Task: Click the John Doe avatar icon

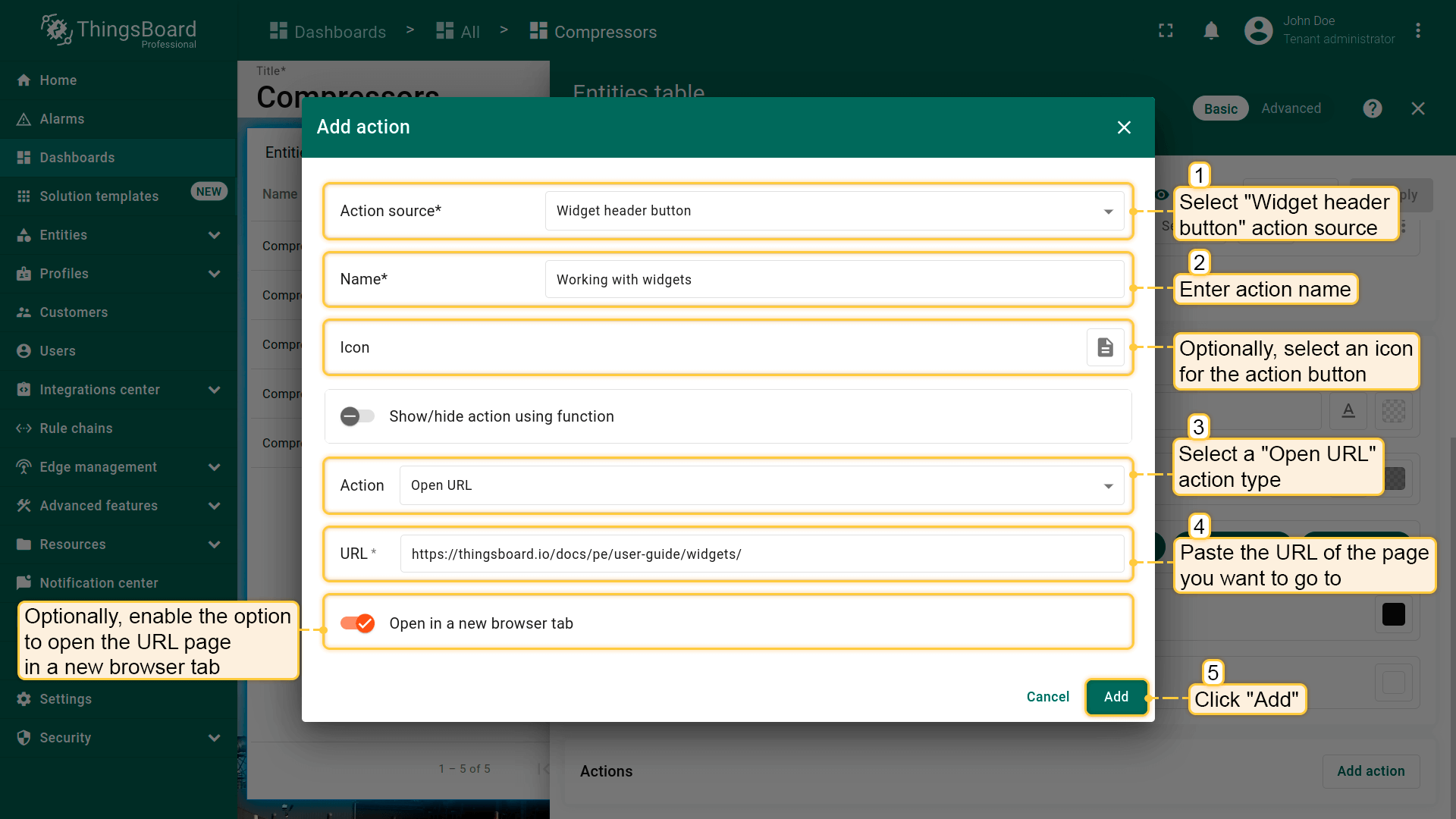Action: [1258, 31]
